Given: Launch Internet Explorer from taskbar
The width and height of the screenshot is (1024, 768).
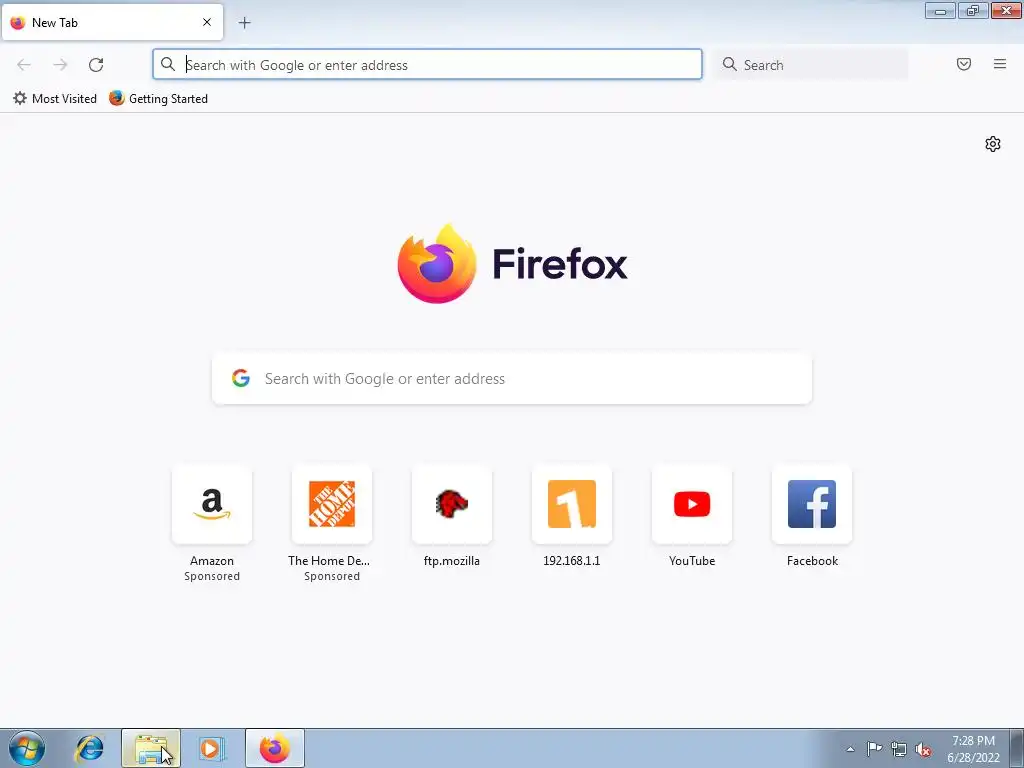Looking at the screenshot, I should point(89,748).
